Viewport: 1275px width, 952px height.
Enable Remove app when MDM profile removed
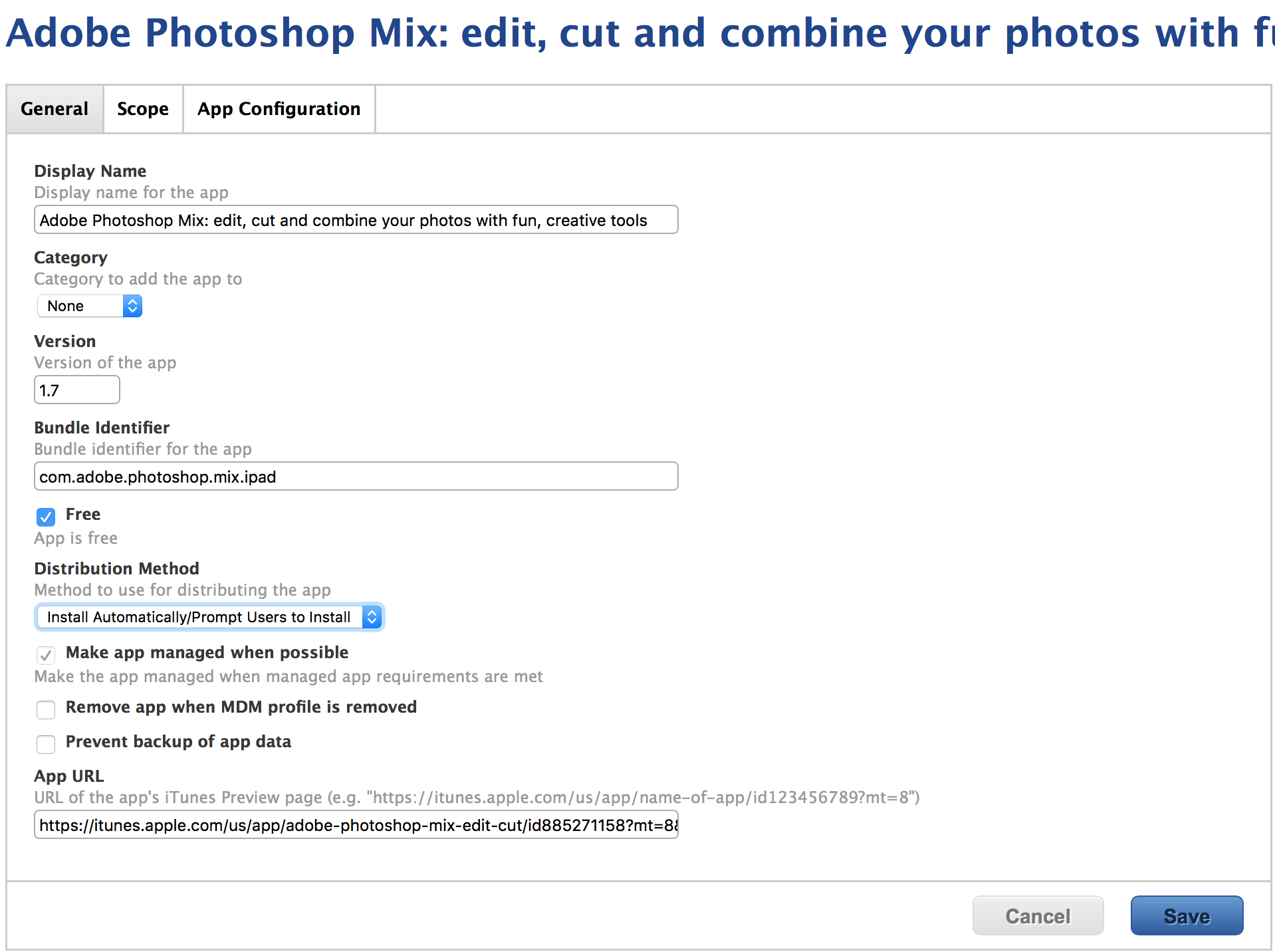click(x=46, y=709)
